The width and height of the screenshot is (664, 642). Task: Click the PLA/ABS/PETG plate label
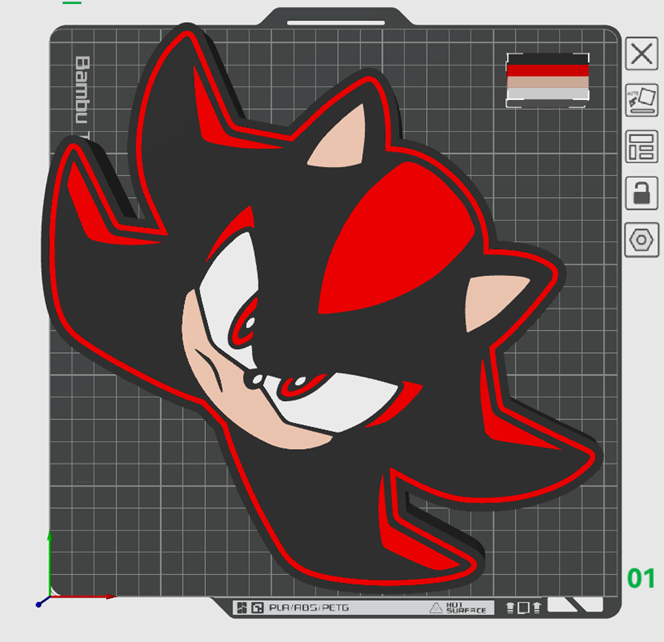click(301, 608)
